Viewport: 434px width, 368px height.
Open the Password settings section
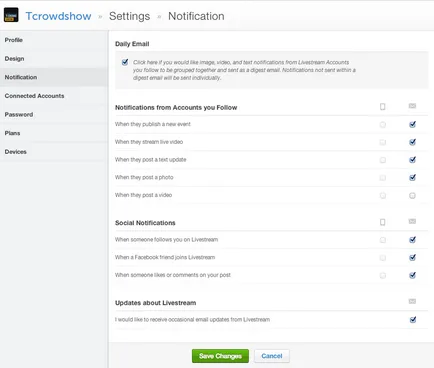point(54,115)
